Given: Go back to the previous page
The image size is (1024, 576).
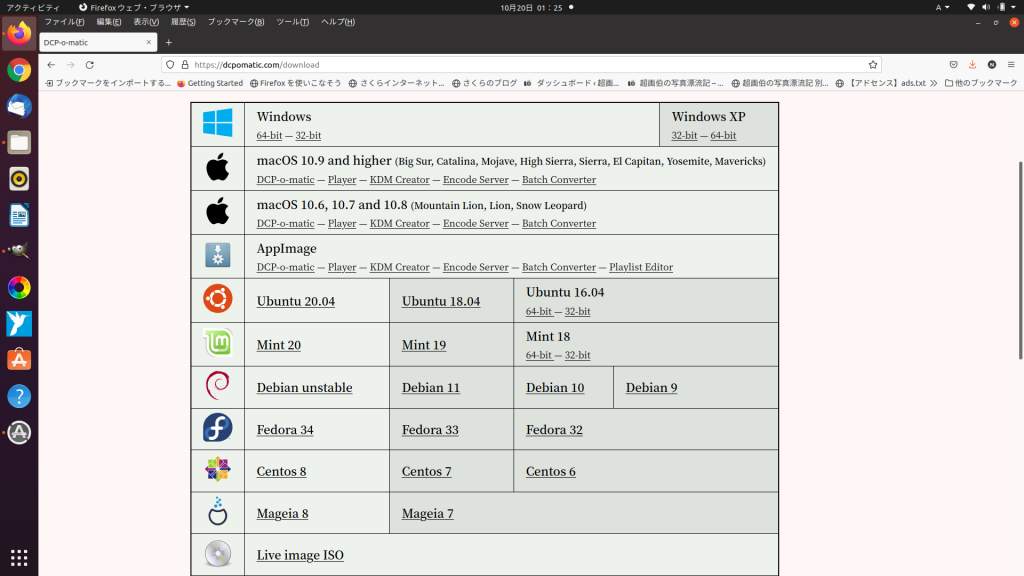Looking at the screenshot, I should (x=51, y=65).
